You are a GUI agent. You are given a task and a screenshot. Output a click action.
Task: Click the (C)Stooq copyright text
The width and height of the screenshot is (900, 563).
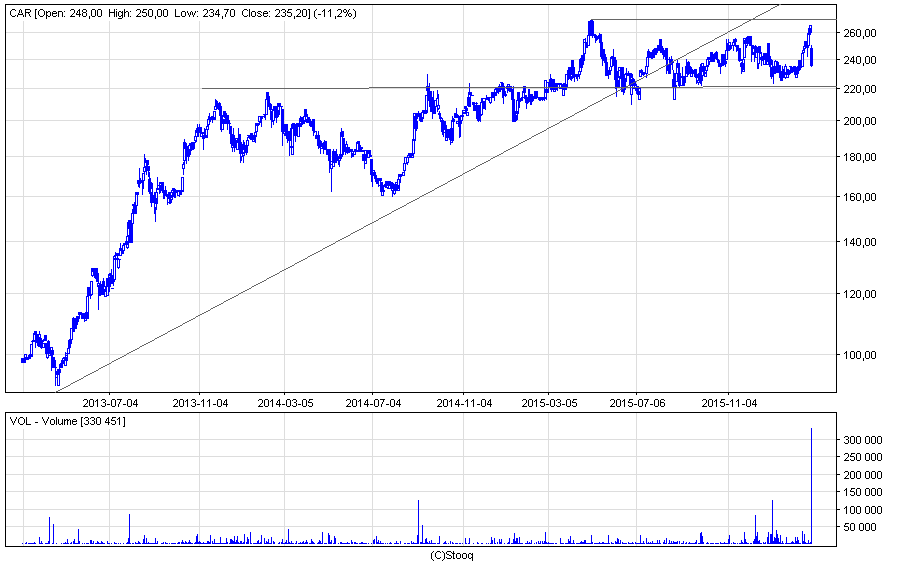[x=452, y=555]
